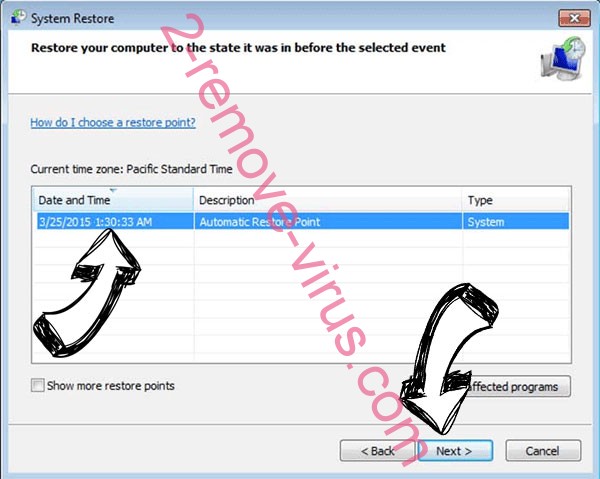Click the Scan for affected programs button

[516, 386]
